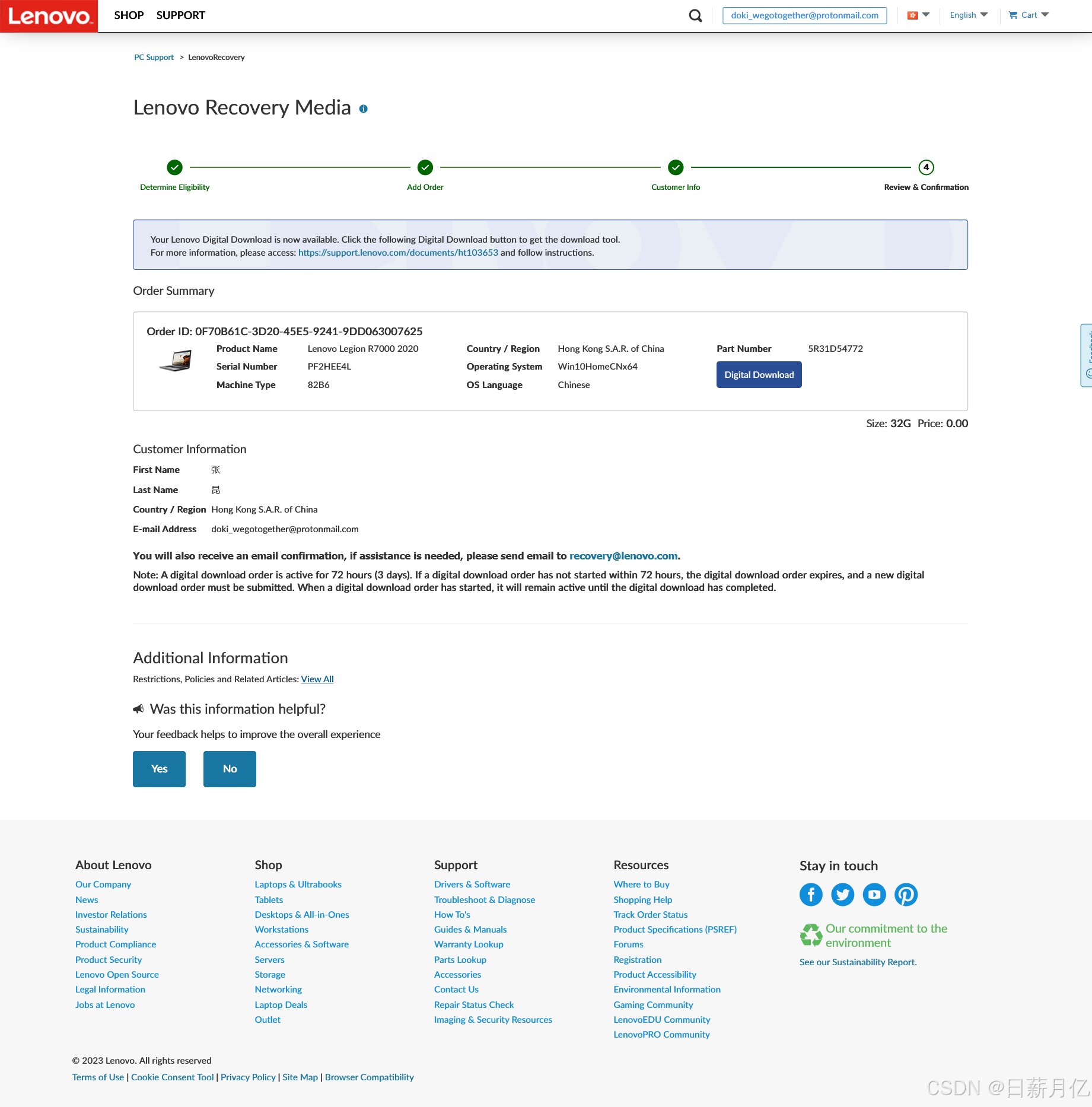The height and width of the screenshot is (1107, 1092).
Task: Expand the Cart dropdown arrow
Action: tap(1045, 15)
